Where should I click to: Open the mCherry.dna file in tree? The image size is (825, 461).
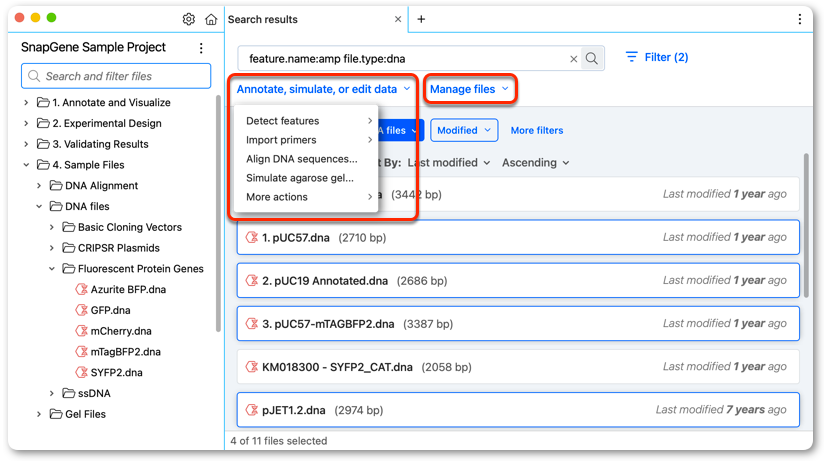click(x=121, y=331)
